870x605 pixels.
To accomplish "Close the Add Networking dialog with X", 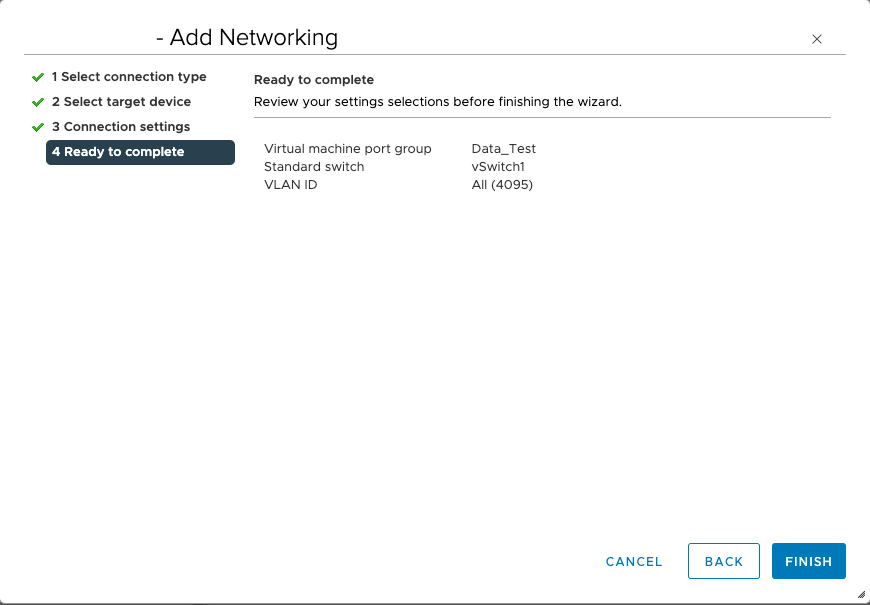I will coord(816,39).
